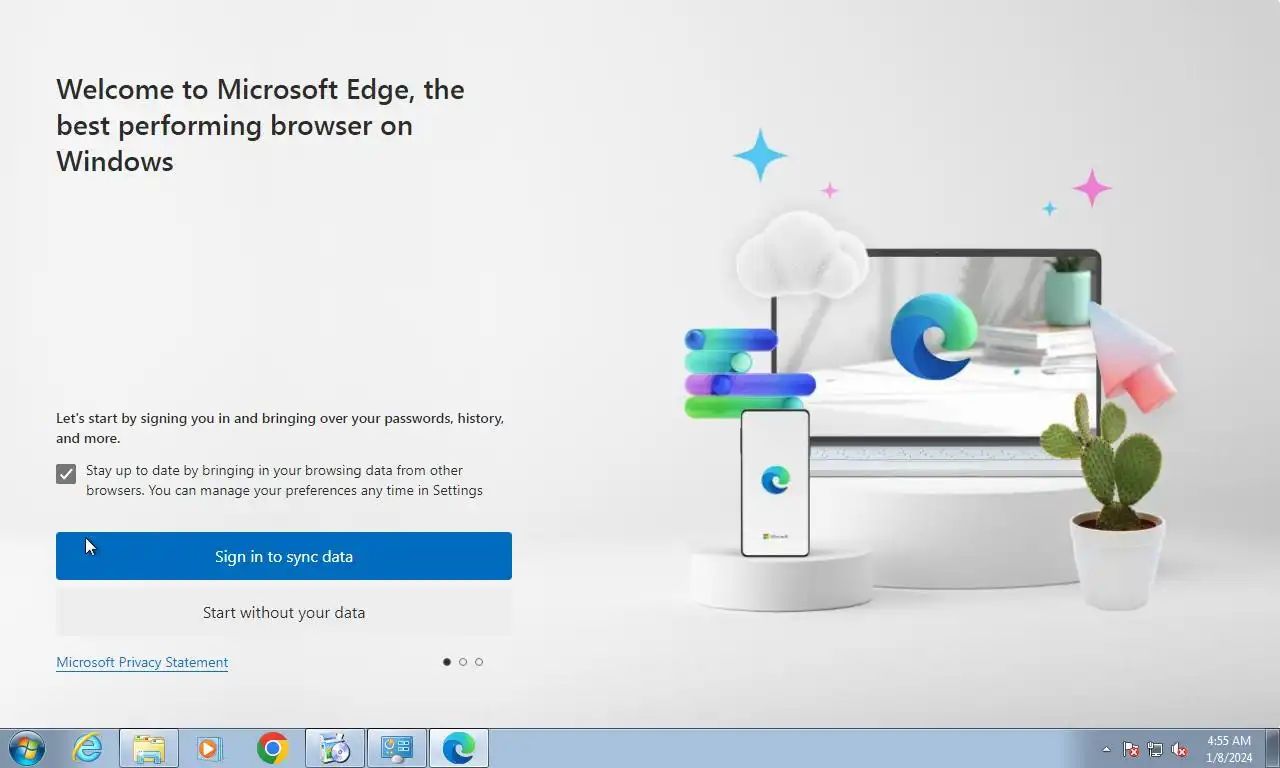Screen dimensions: 1280x768
Task: Jump to the third onboarding page dot
Action: tap(479, 662)
